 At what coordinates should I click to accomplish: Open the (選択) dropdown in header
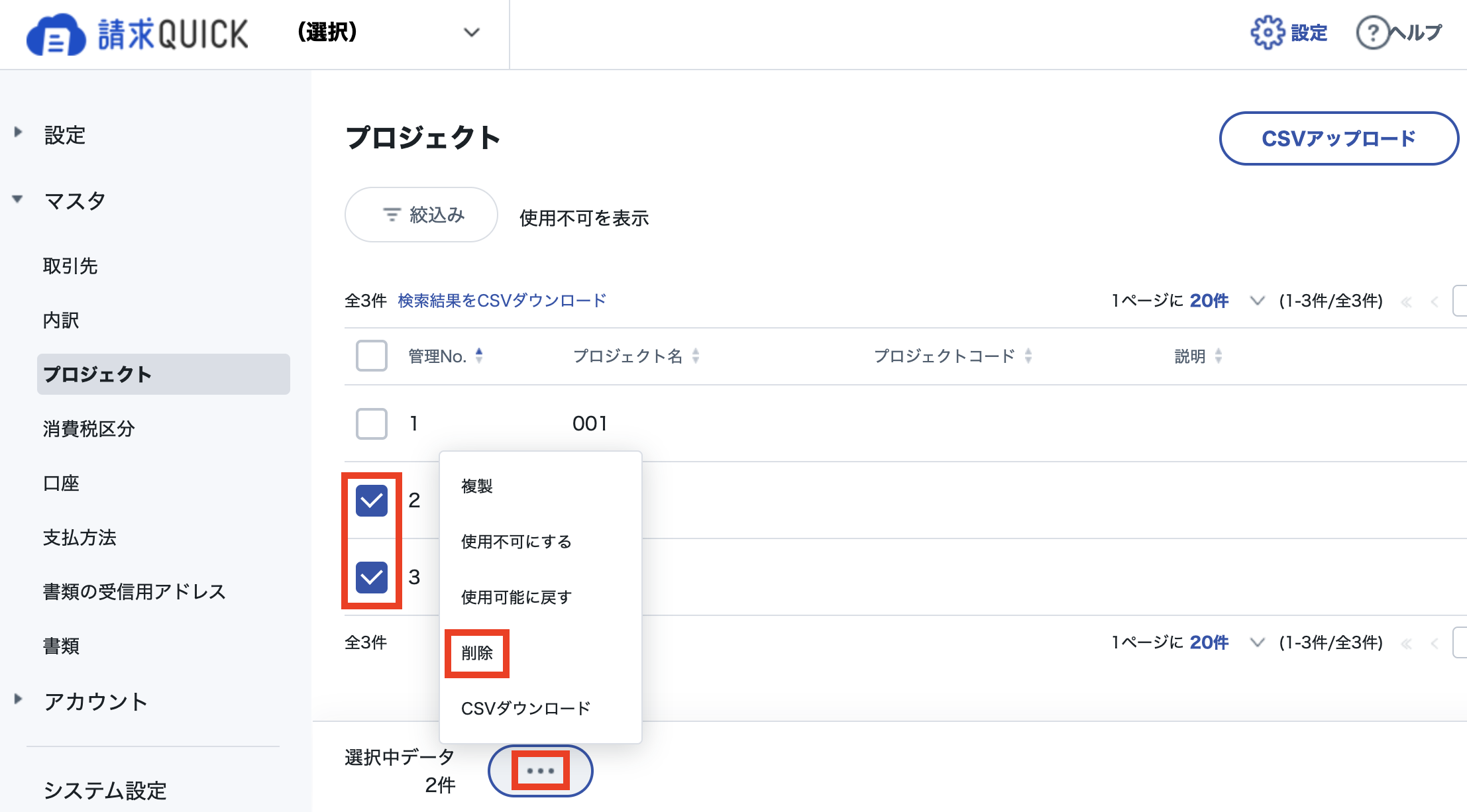[x=388, y=32]
